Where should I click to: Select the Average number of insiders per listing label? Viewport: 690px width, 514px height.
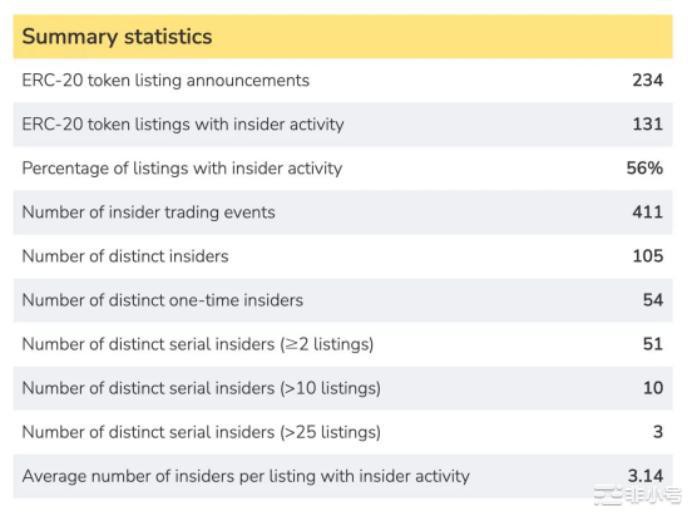click(x=245, y=476)
